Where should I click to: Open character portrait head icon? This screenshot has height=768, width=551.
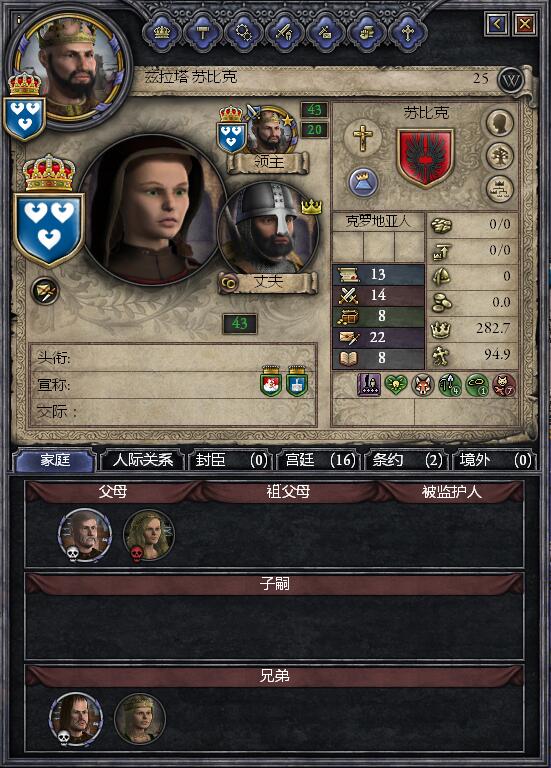(500, 122)
